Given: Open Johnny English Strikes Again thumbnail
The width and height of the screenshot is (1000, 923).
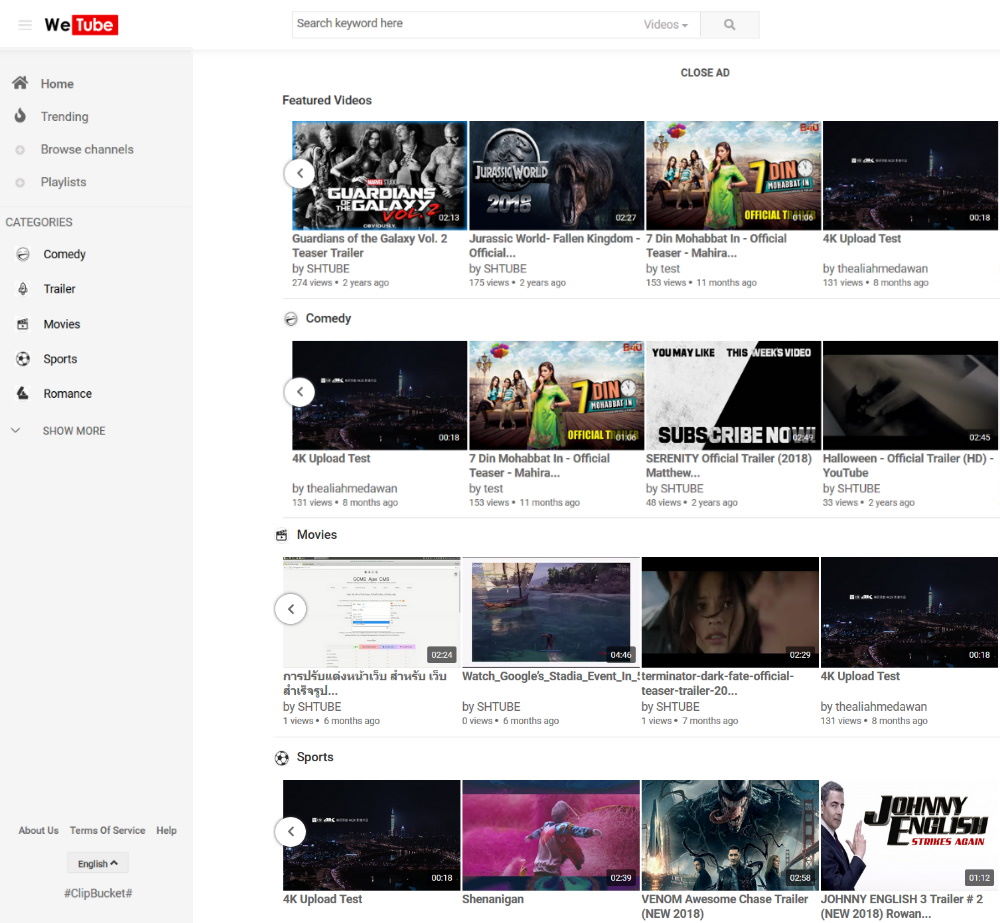Looking at the screenshot, I should tap(909, 835).
